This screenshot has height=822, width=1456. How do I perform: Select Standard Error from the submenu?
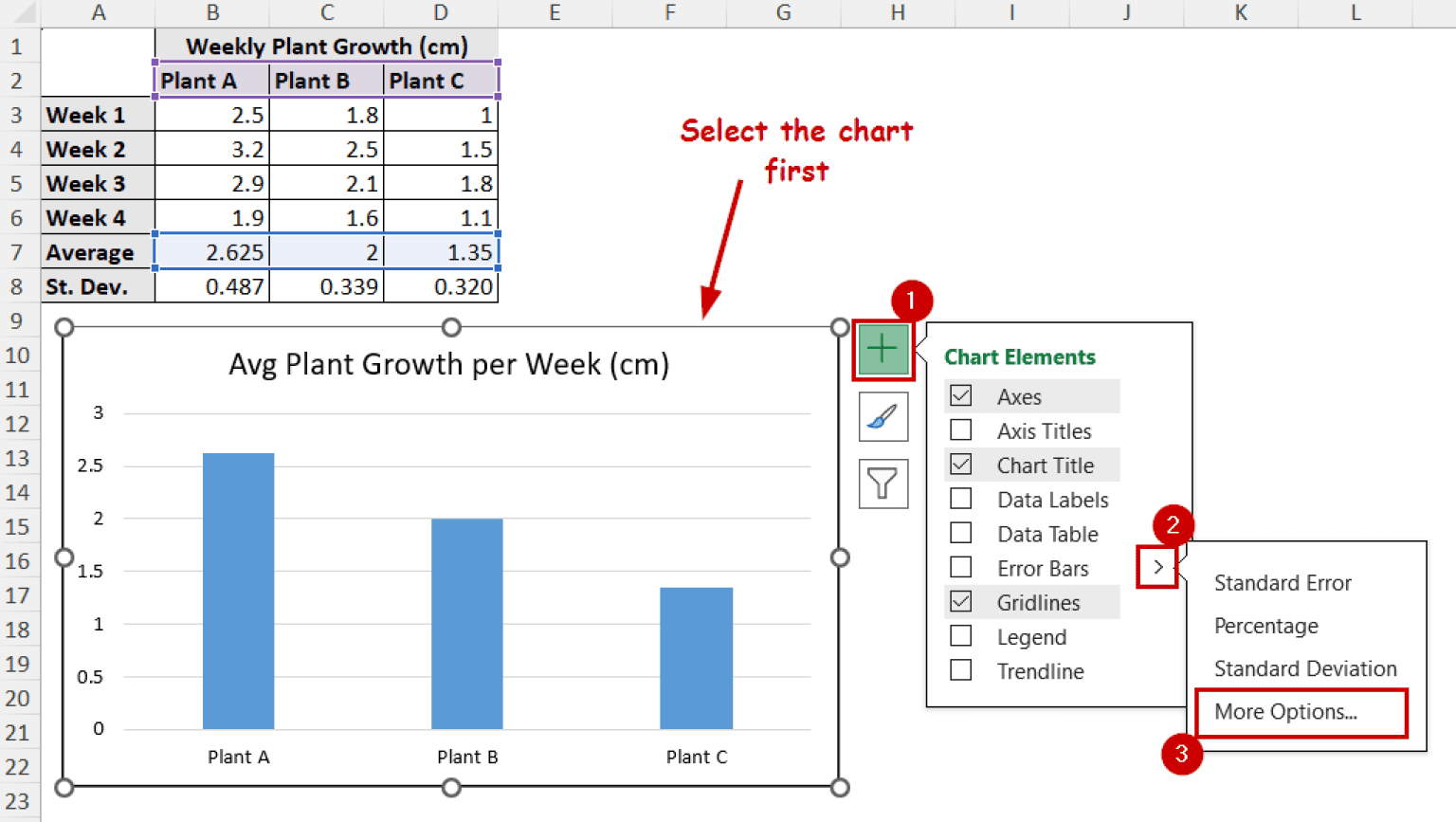(1282, 582)
